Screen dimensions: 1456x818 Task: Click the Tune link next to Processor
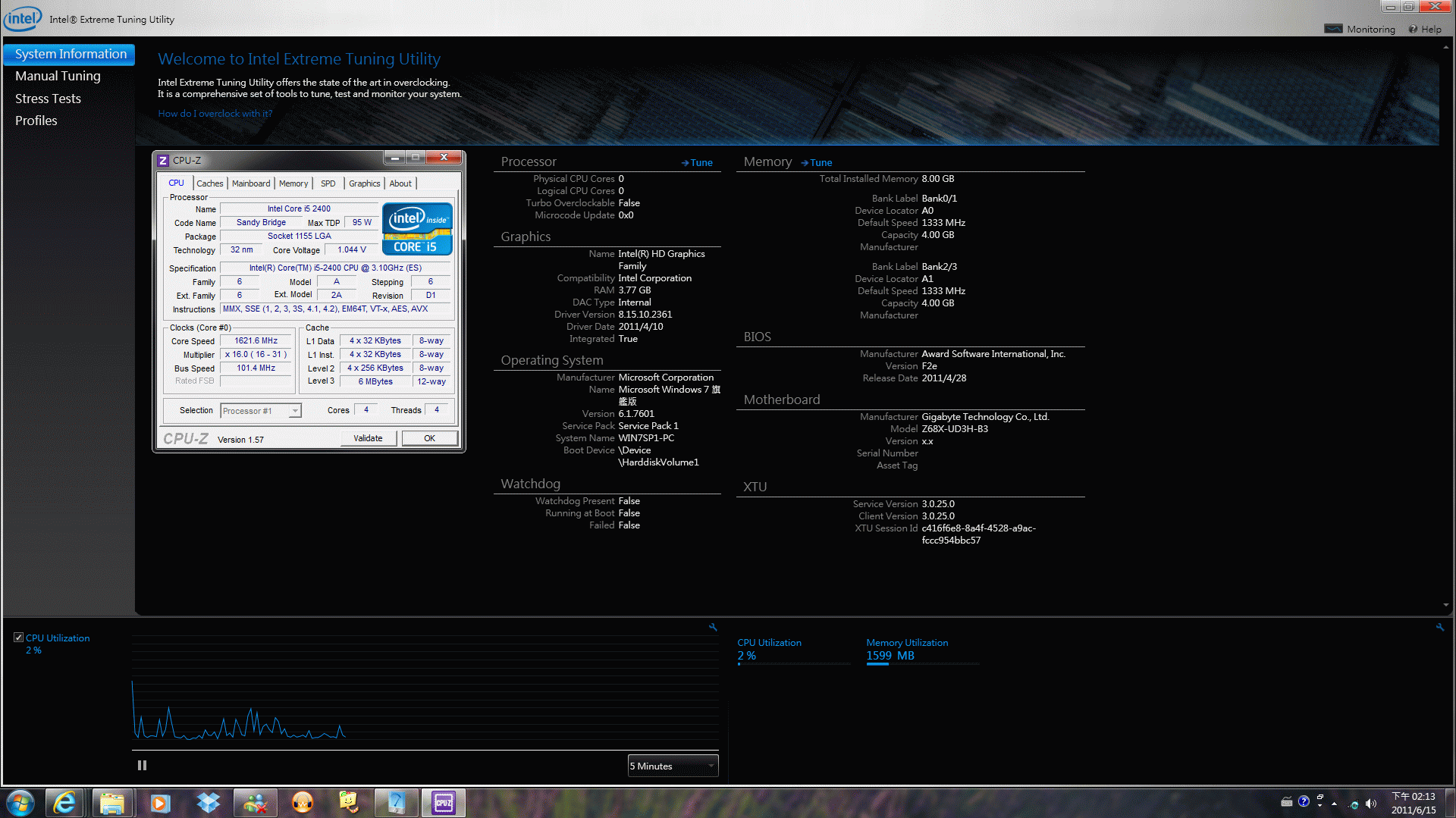click(x=697, y=162)
